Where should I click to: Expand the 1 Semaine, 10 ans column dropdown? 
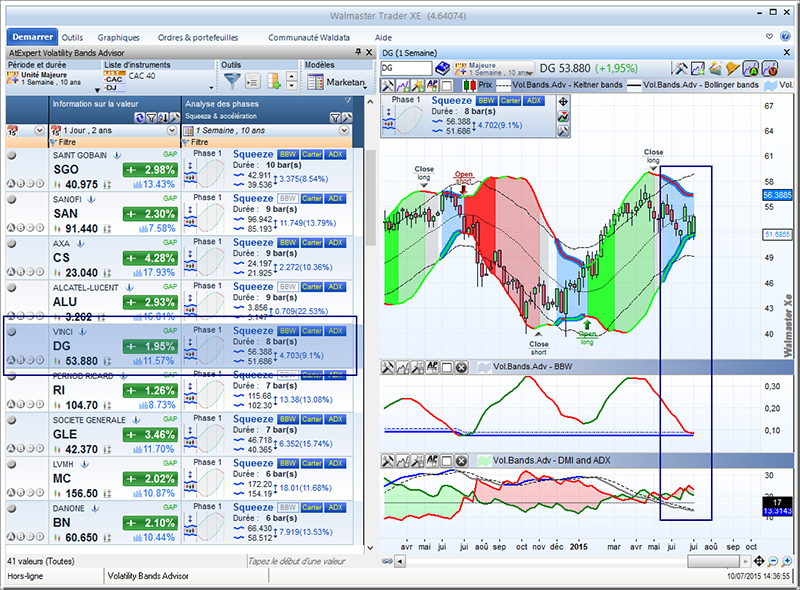(x=344, y=131)
